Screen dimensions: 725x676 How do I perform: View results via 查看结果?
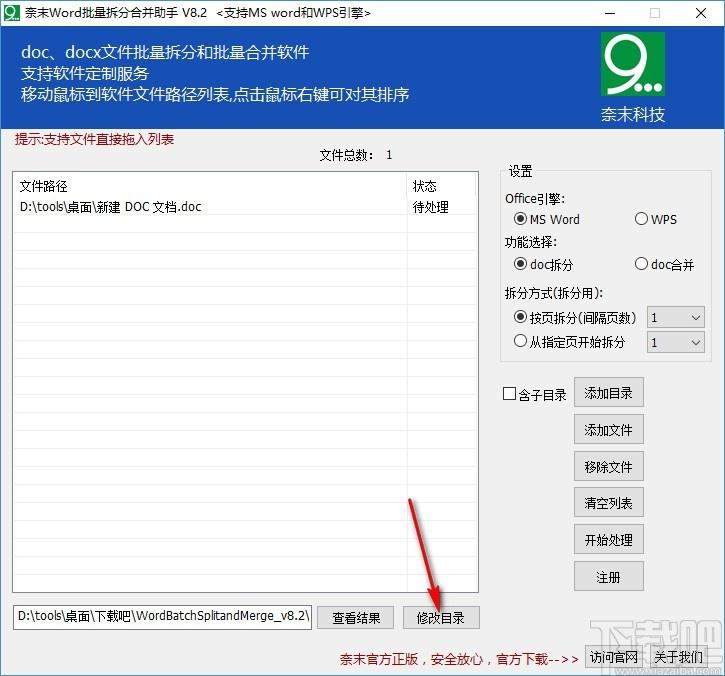coord(356,618)
